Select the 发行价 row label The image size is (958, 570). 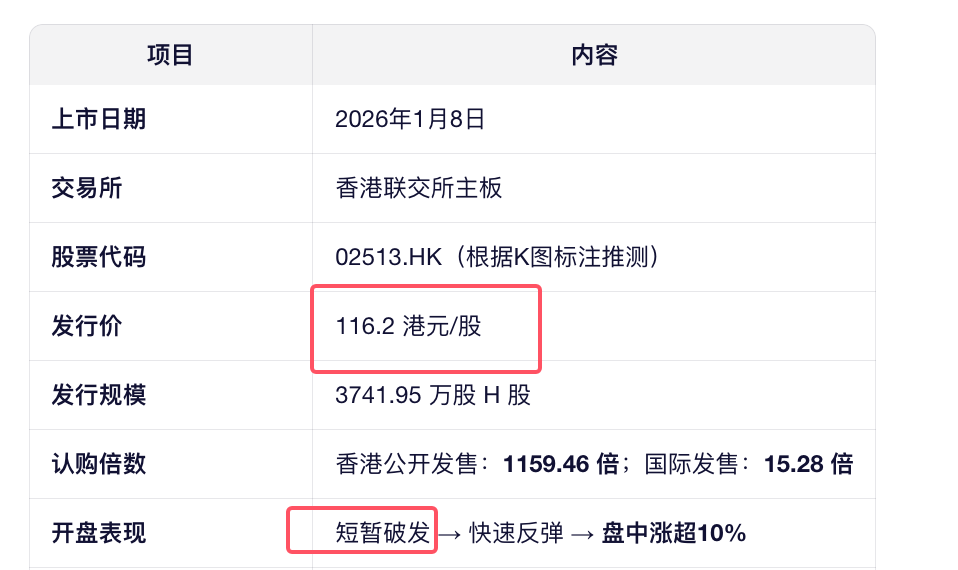(87, 326)
